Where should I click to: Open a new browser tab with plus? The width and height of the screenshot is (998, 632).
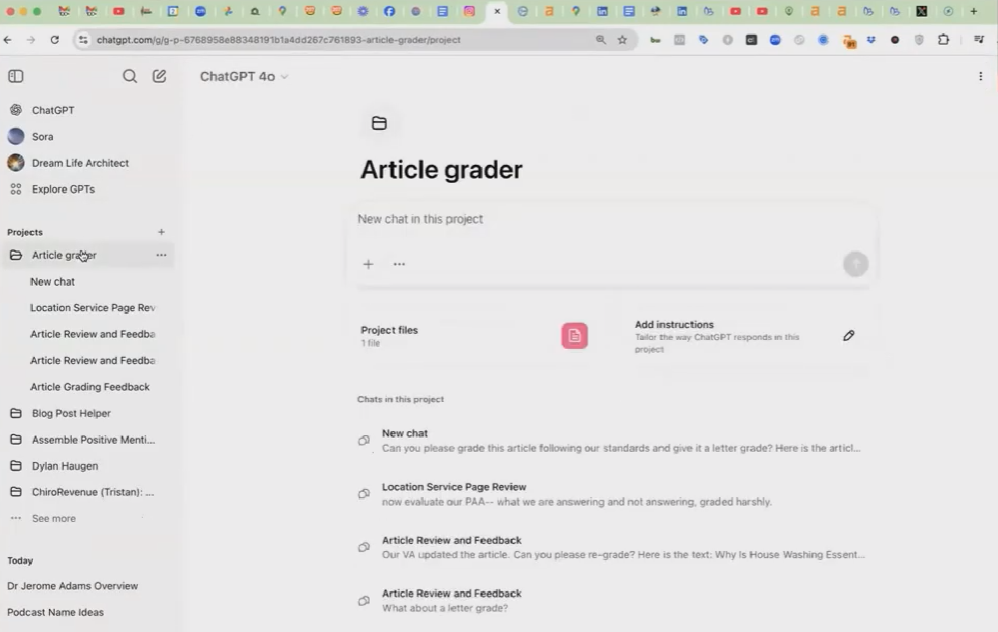(x=974, y=11)
